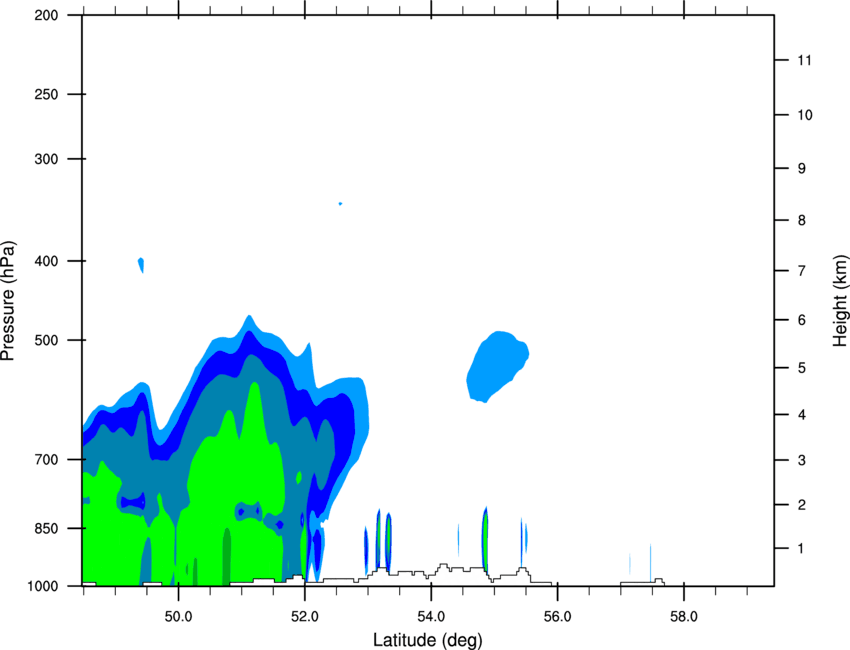Click height tick label 4
The width and height of the screenshot is (850, 650).
802,415
